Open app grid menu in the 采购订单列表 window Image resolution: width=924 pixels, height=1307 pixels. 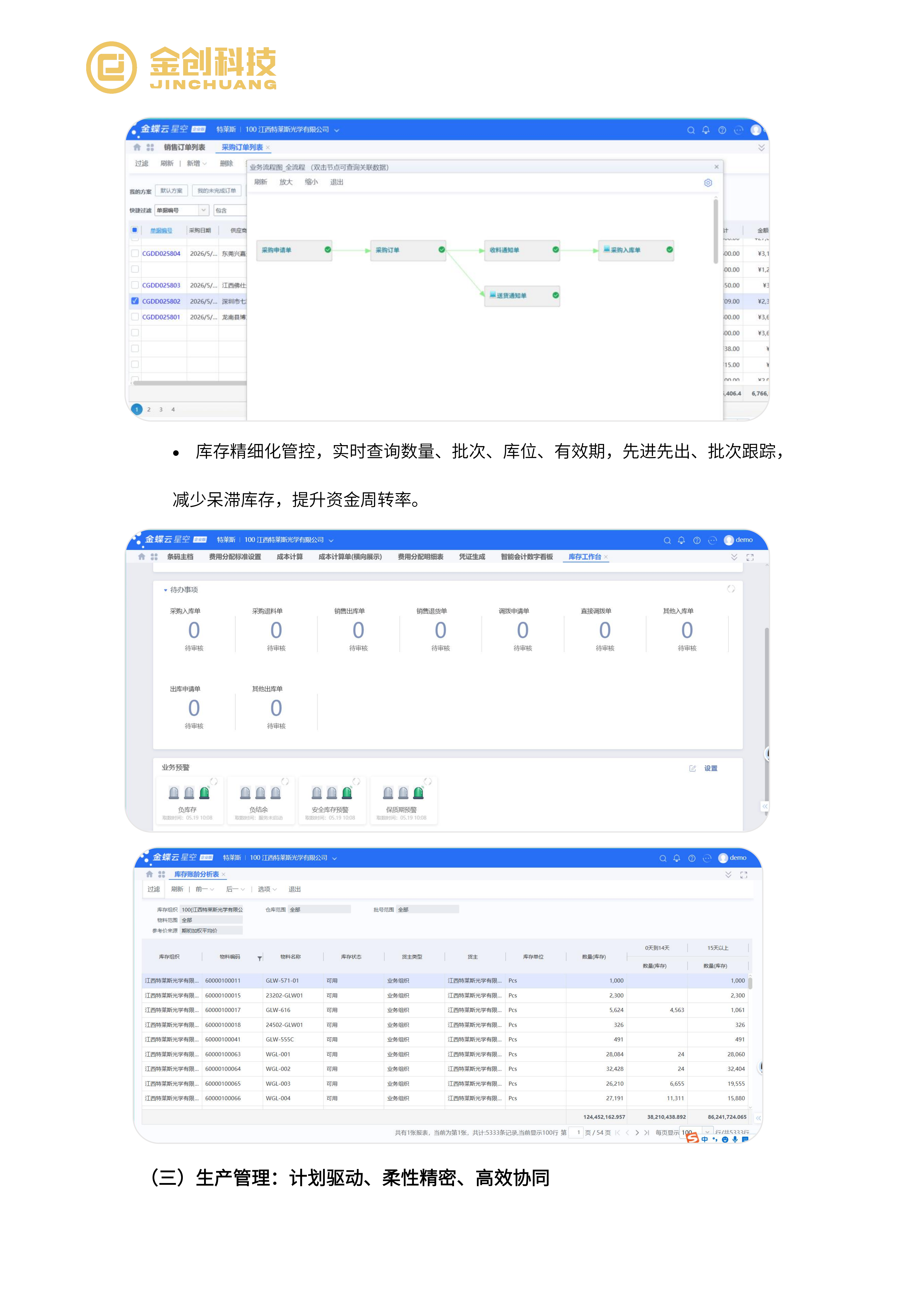pyautogui.click(x=150, y=147)
